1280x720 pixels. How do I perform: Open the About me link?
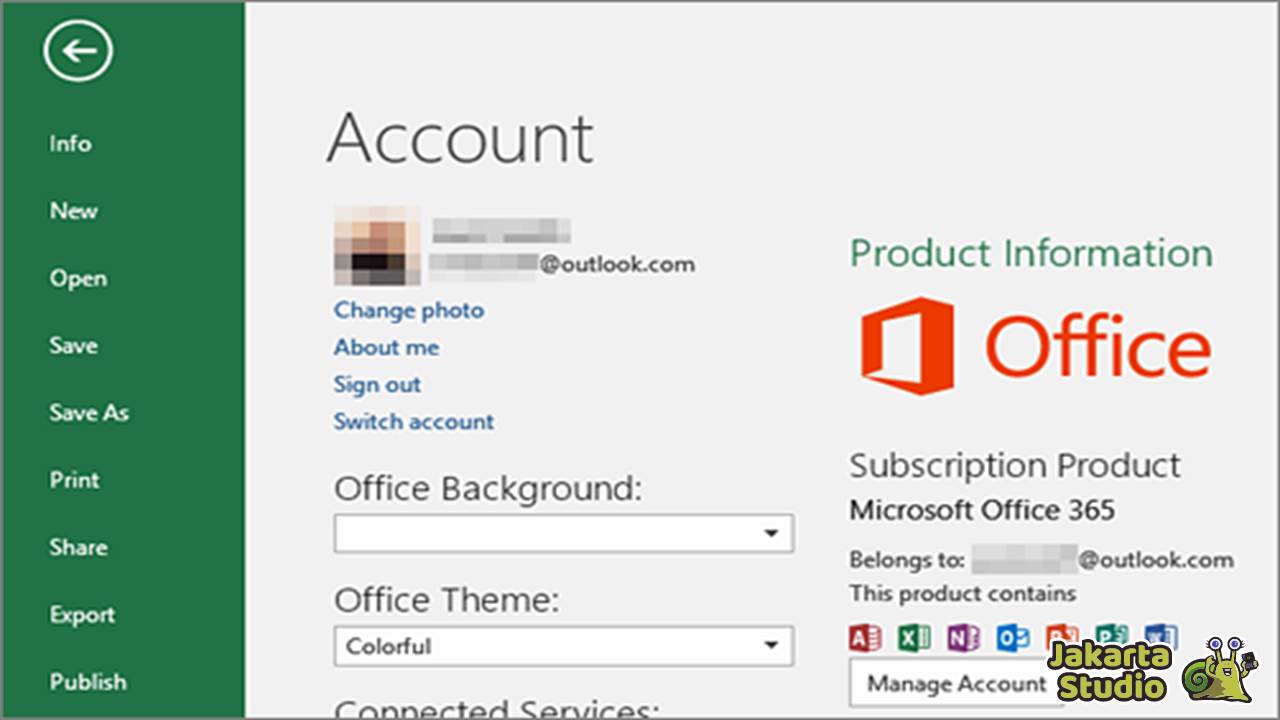click(386, 347)
